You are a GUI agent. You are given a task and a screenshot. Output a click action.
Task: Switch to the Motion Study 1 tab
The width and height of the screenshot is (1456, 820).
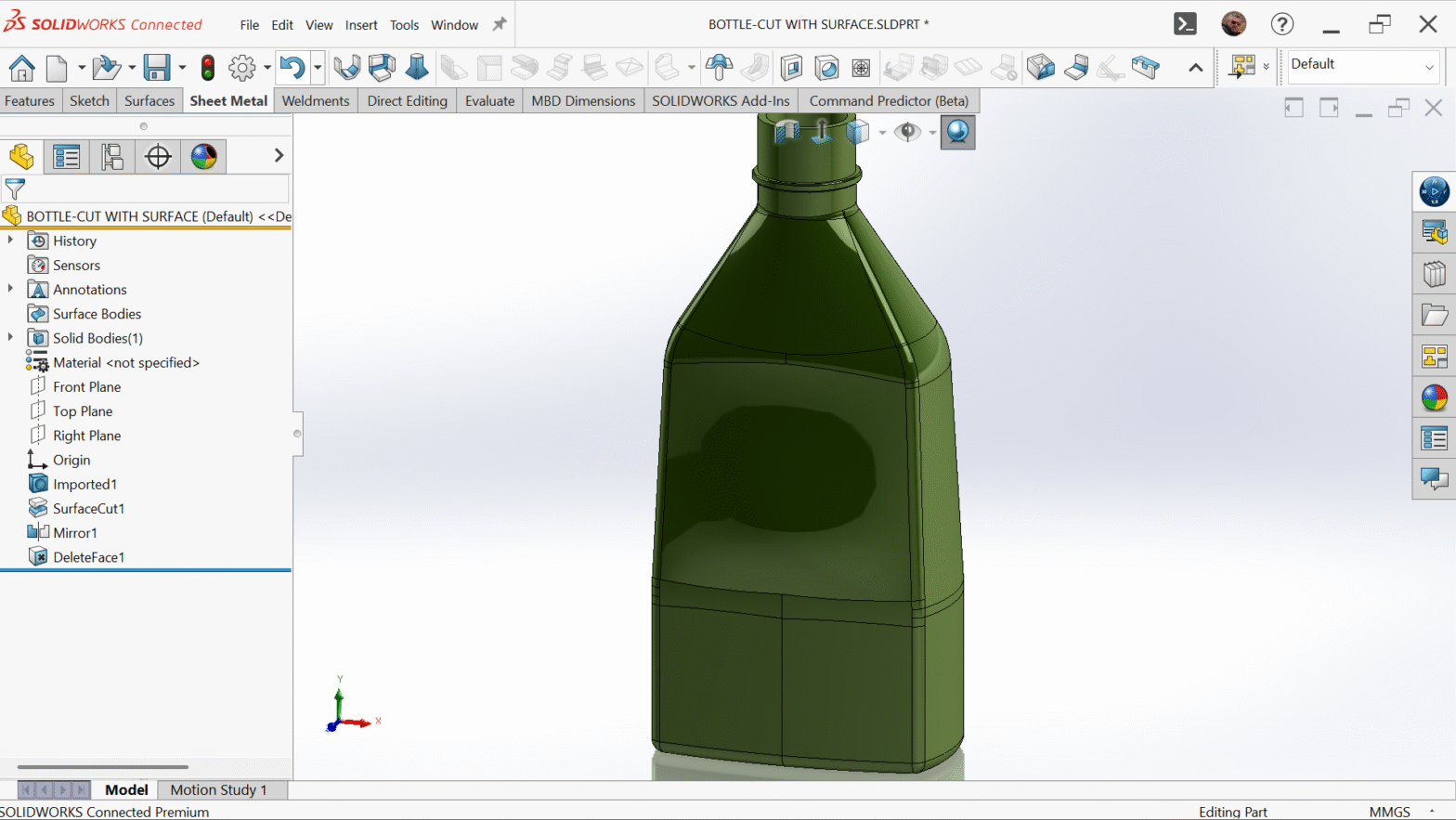tap(218, 789)
